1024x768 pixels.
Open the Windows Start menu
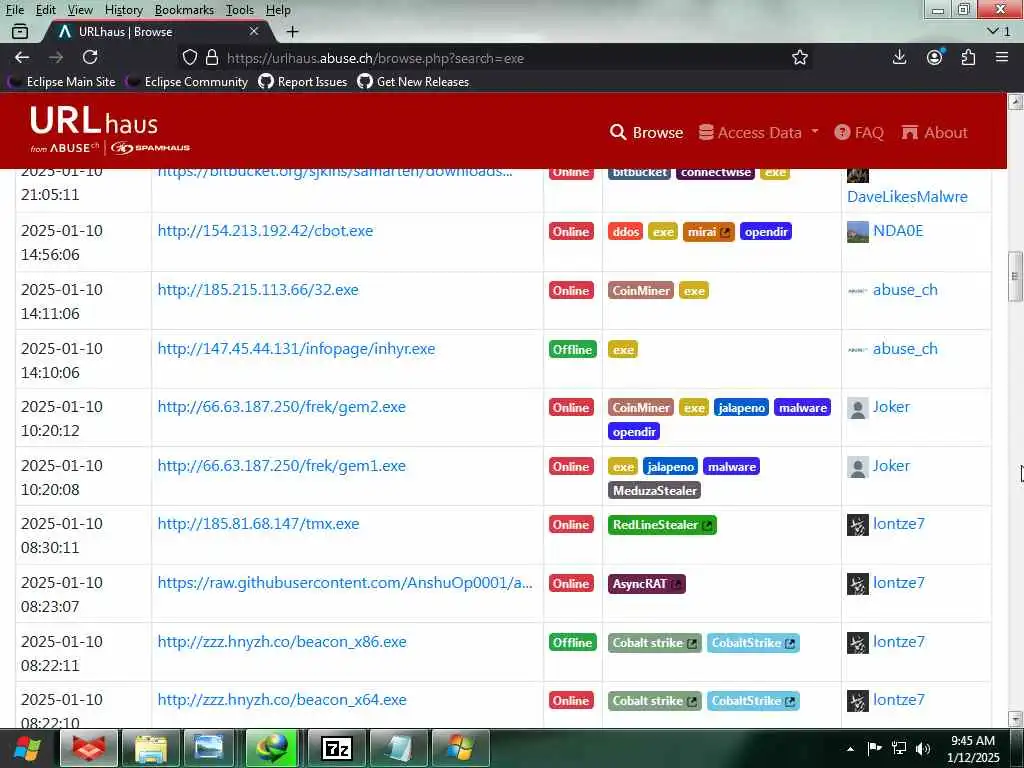click(27, 748)
